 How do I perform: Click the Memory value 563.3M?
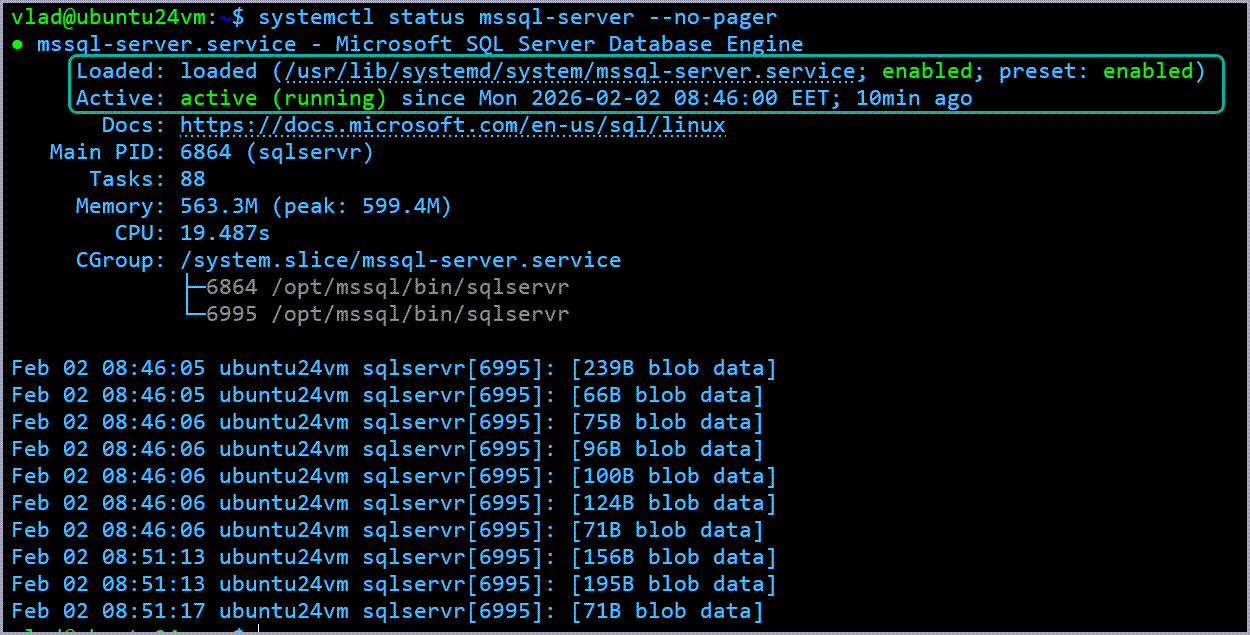[219, 207]
